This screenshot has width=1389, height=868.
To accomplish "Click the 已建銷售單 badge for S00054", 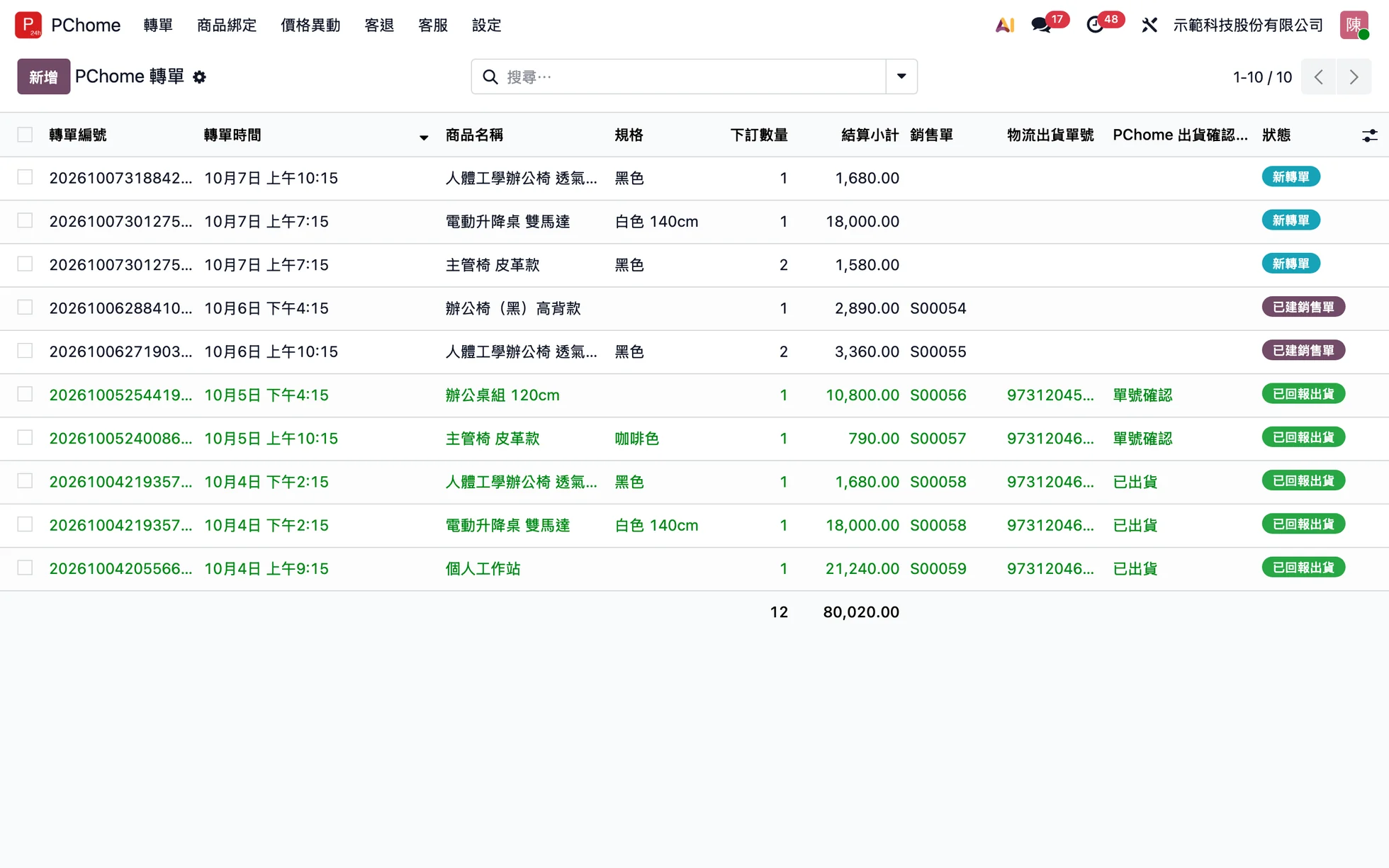I will coord(1303,307).
